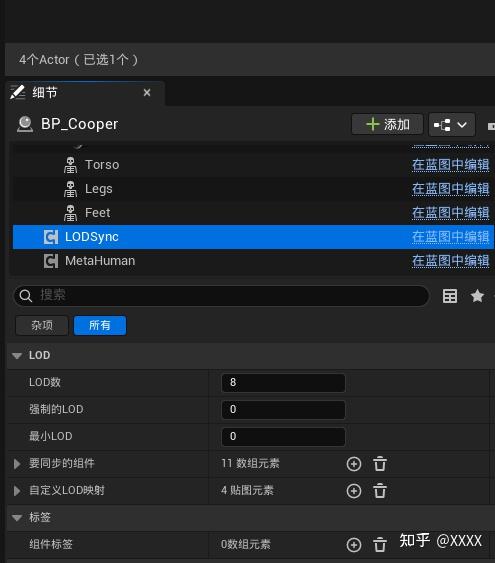Expand the 自定义LOD映射 entry
The image size is (495, 563).
(x=17, y=490)
